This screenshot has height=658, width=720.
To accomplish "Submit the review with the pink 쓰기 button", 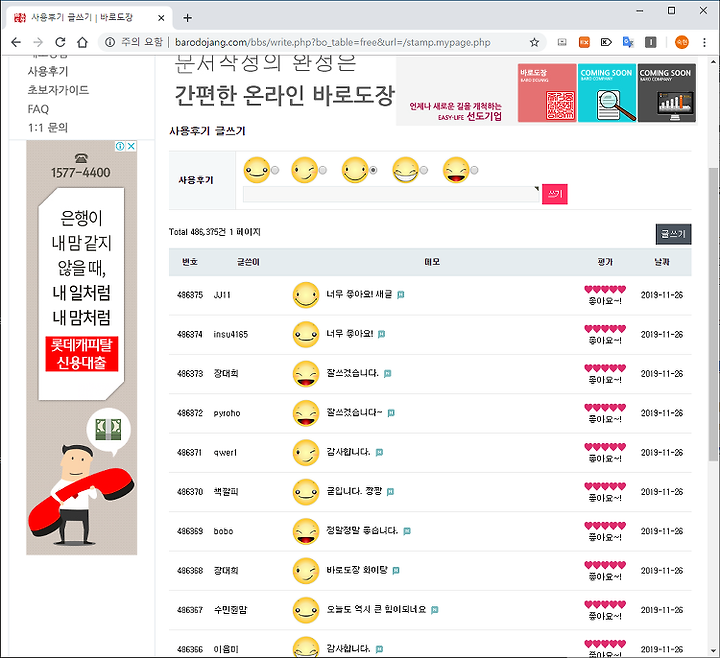I will pyautogui.click(x=555, y=194).
